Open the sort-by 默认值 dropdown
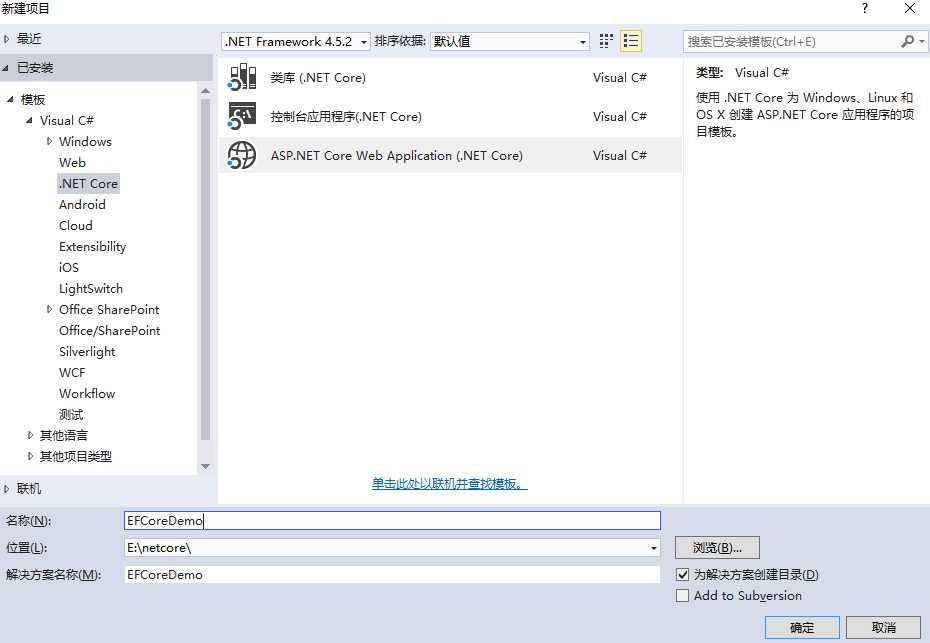Viewport: 930px width, 643px height. click(510, 42)
